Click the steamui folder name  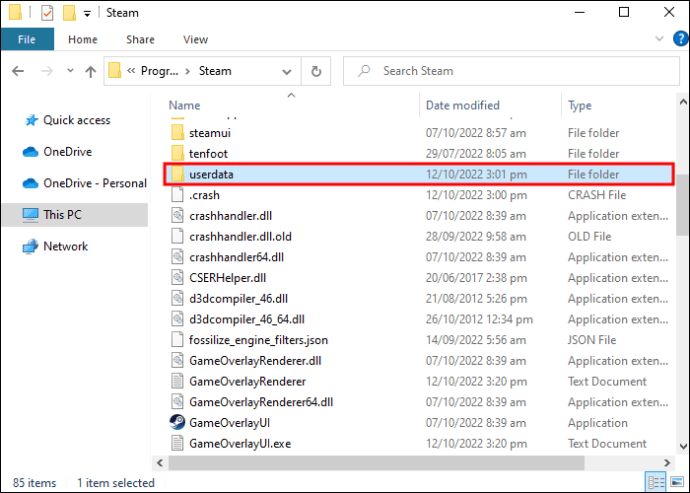(x=210, y=133)
